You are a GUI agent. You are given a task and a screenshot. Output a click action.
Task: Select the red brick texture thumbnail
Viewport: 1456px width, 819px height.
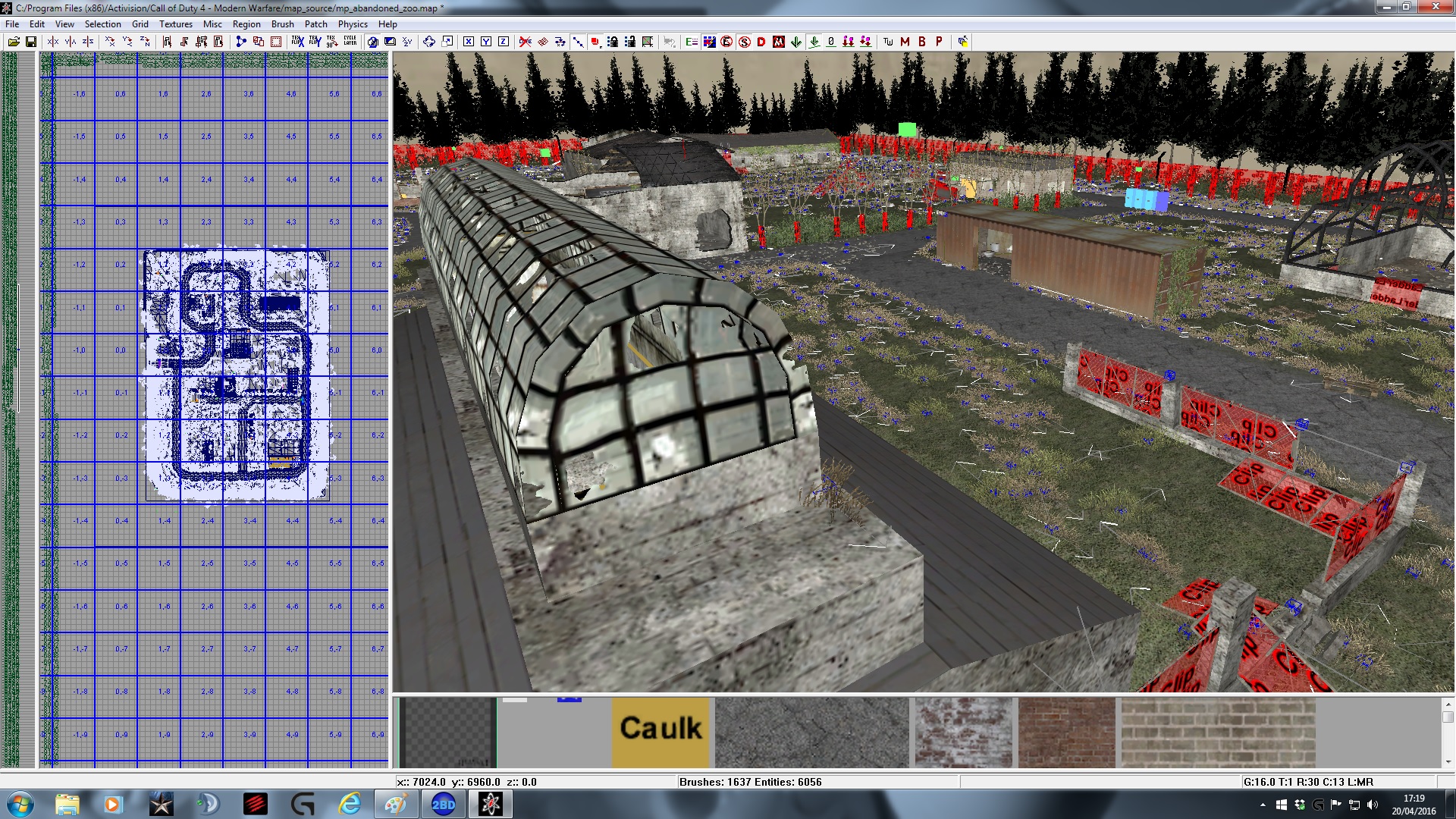click(x=1067, y=732)
